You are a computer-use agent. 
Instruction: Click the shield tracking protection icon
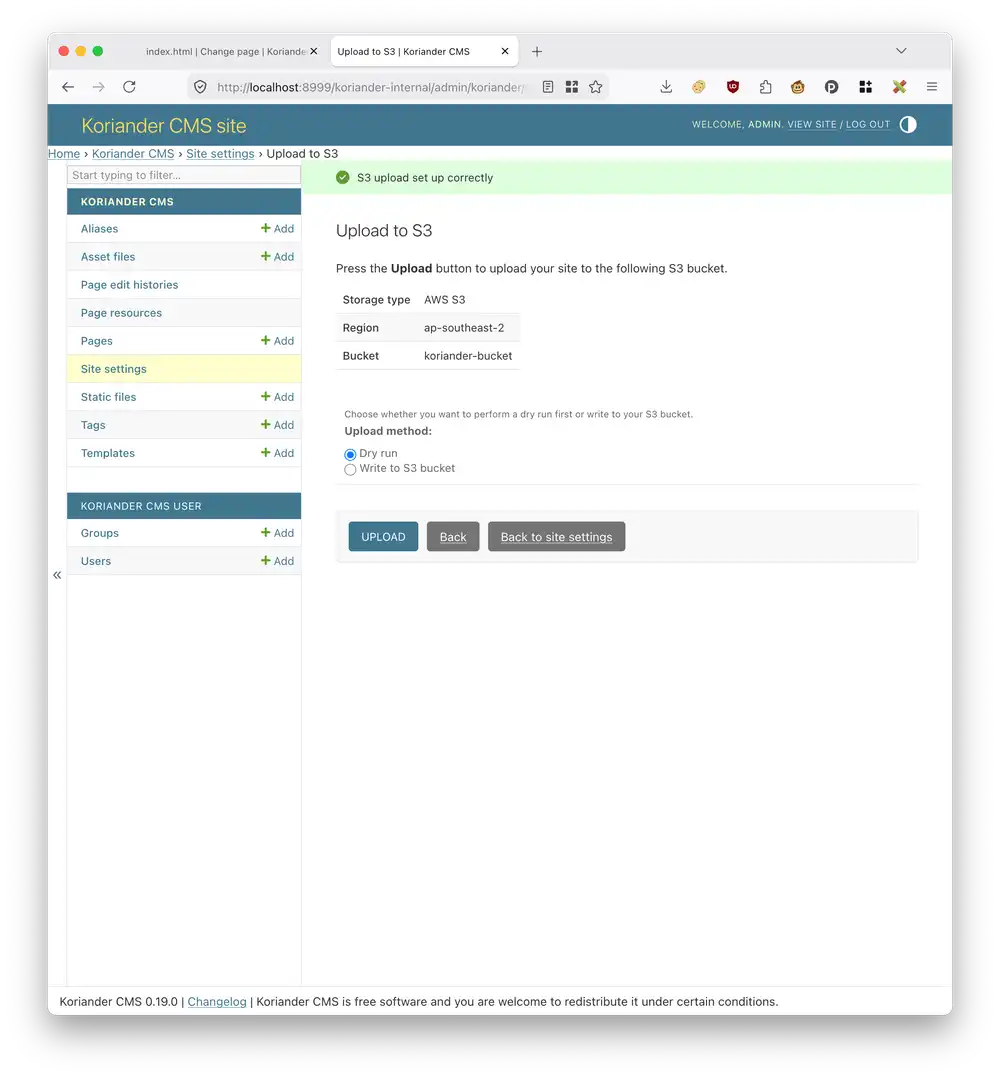coord(200,87)
